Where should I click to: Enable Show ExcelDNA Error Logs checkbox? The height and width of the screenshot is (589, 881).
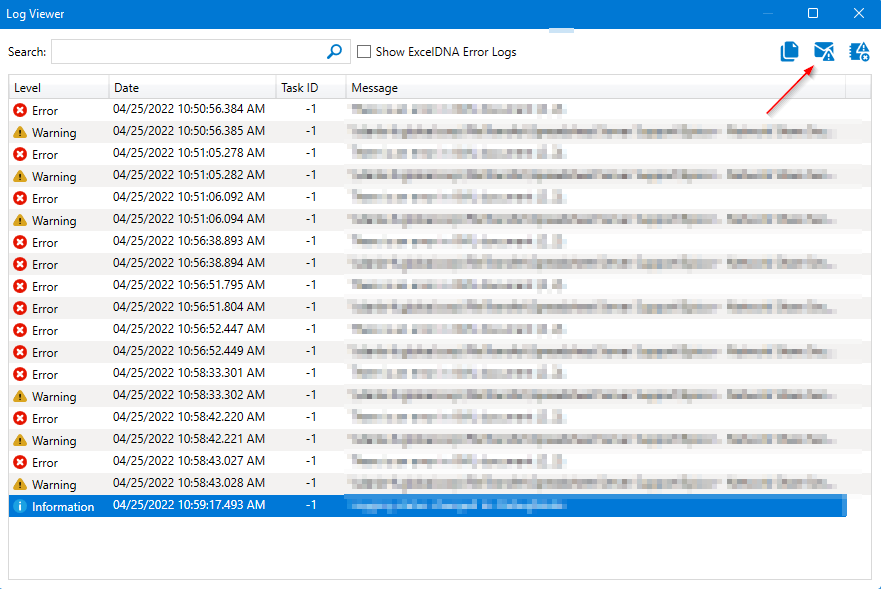tap(364, 52)
